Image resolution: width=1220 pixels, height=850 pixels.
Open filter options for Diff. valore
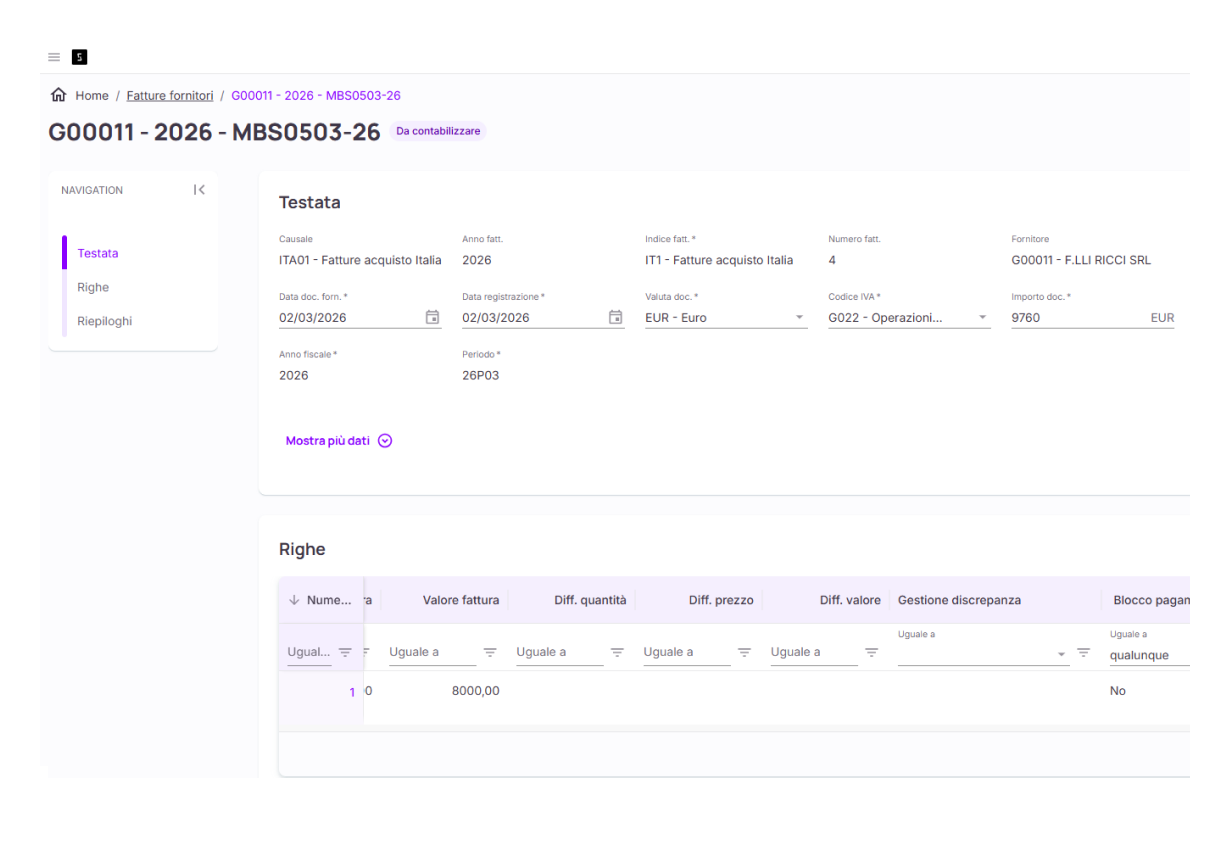(x=871, y=652)
